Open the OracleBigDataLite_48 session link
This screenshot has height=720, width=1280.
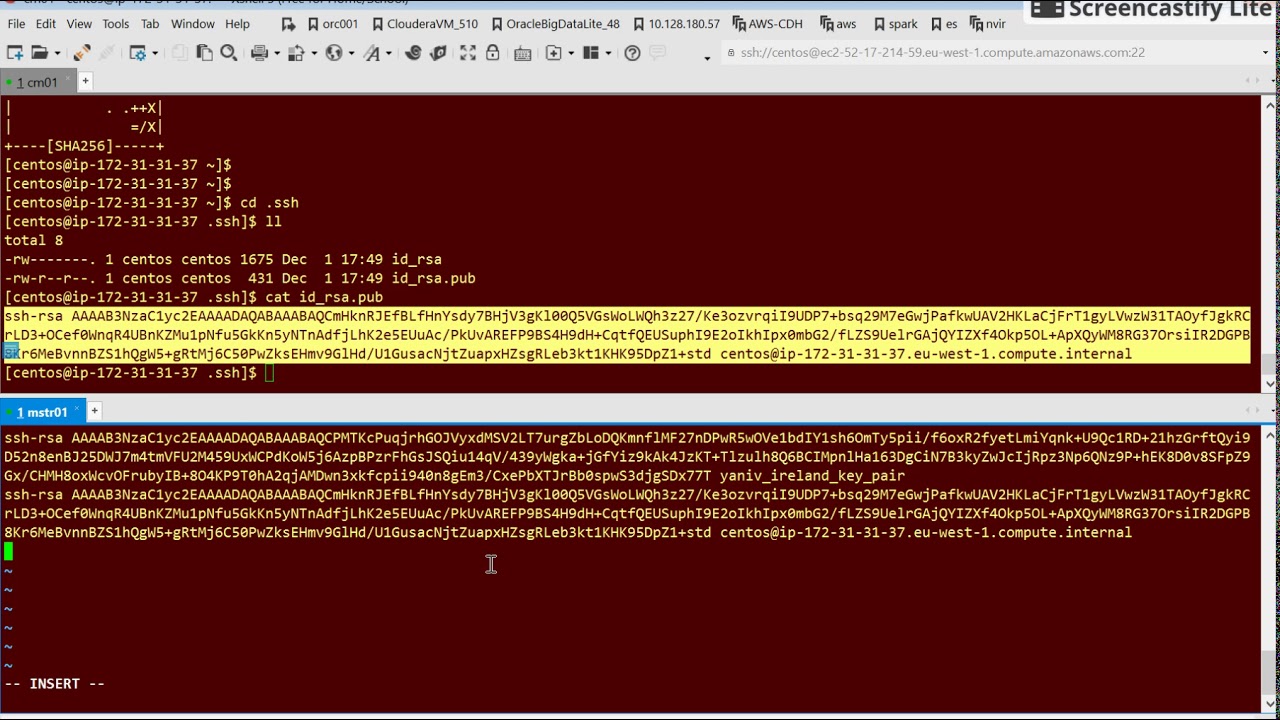click(556, 23)
